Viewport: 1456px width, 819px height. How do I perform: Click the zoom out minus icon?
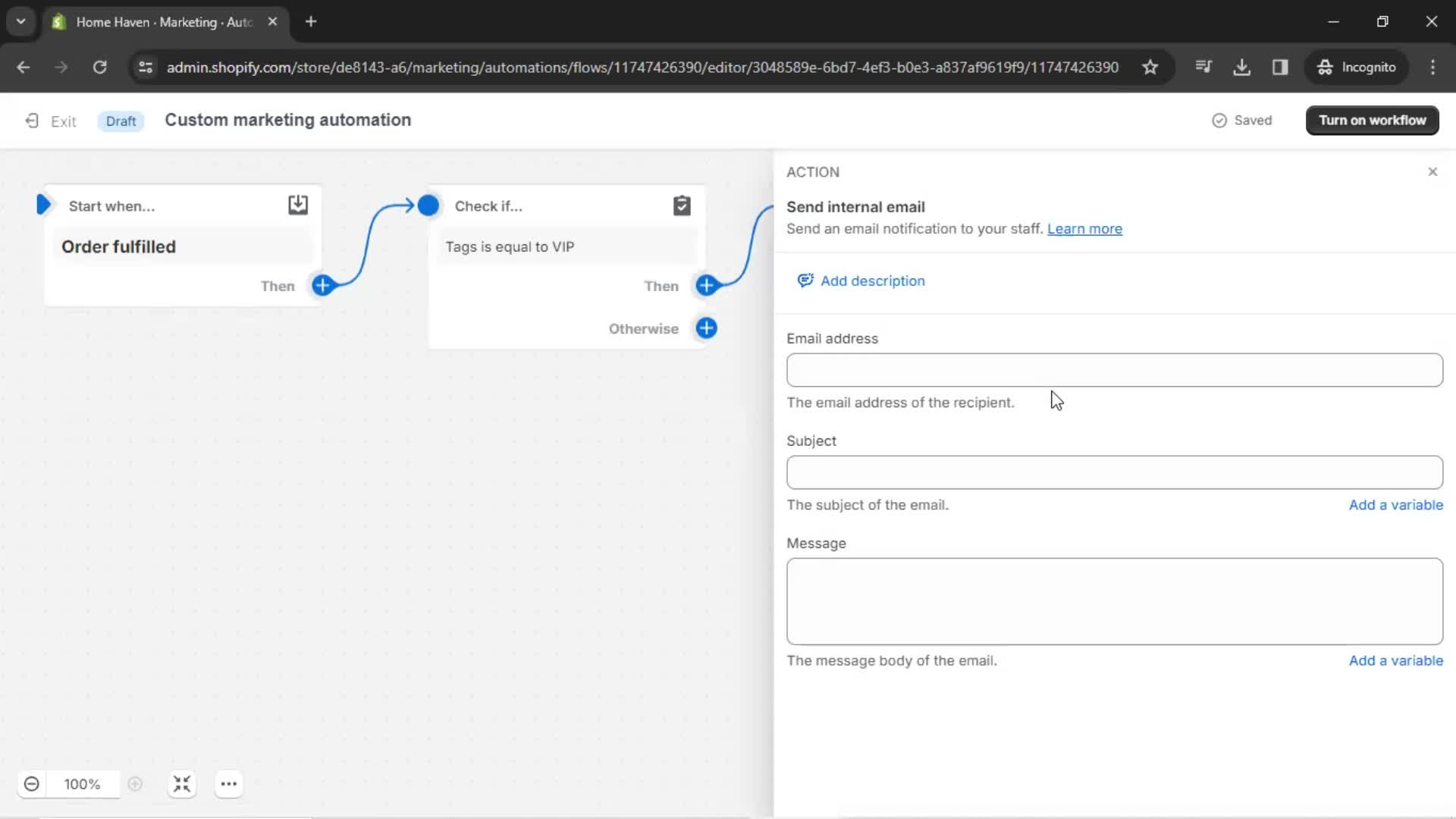click(31, 784)
